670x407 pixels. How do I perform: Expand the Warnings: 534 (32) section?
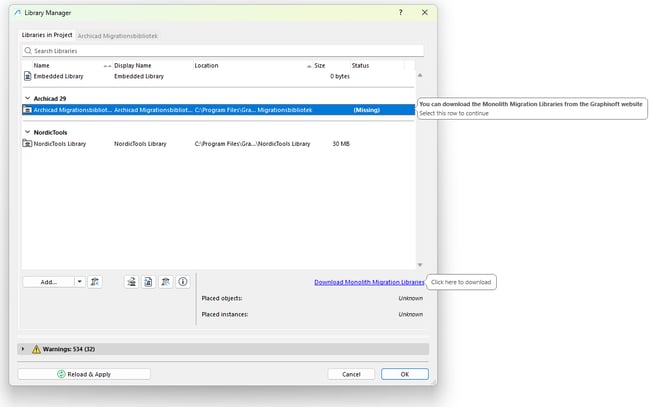point(23,349)
